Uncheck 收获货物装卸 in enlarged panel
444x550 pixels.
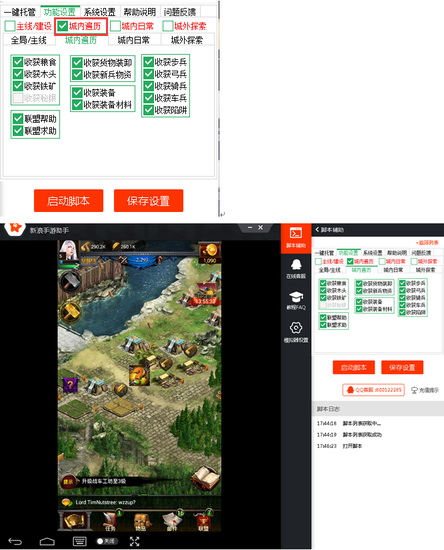(x=77, y=63)
